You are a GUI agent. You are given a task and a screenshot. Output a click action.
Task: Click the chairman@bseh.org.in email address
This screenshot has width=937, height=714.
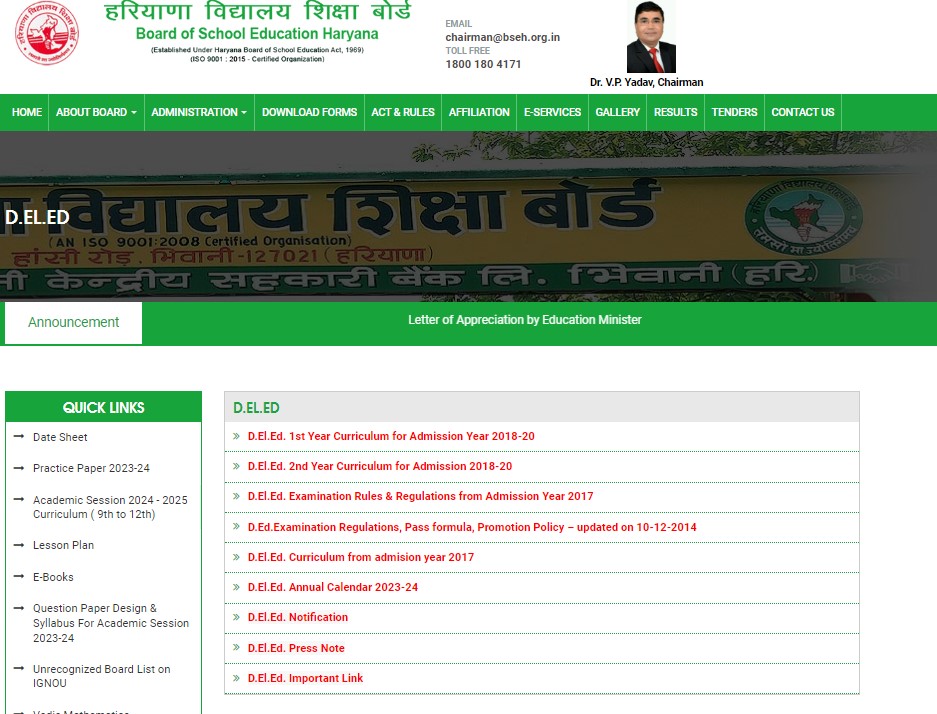[503, 37]
